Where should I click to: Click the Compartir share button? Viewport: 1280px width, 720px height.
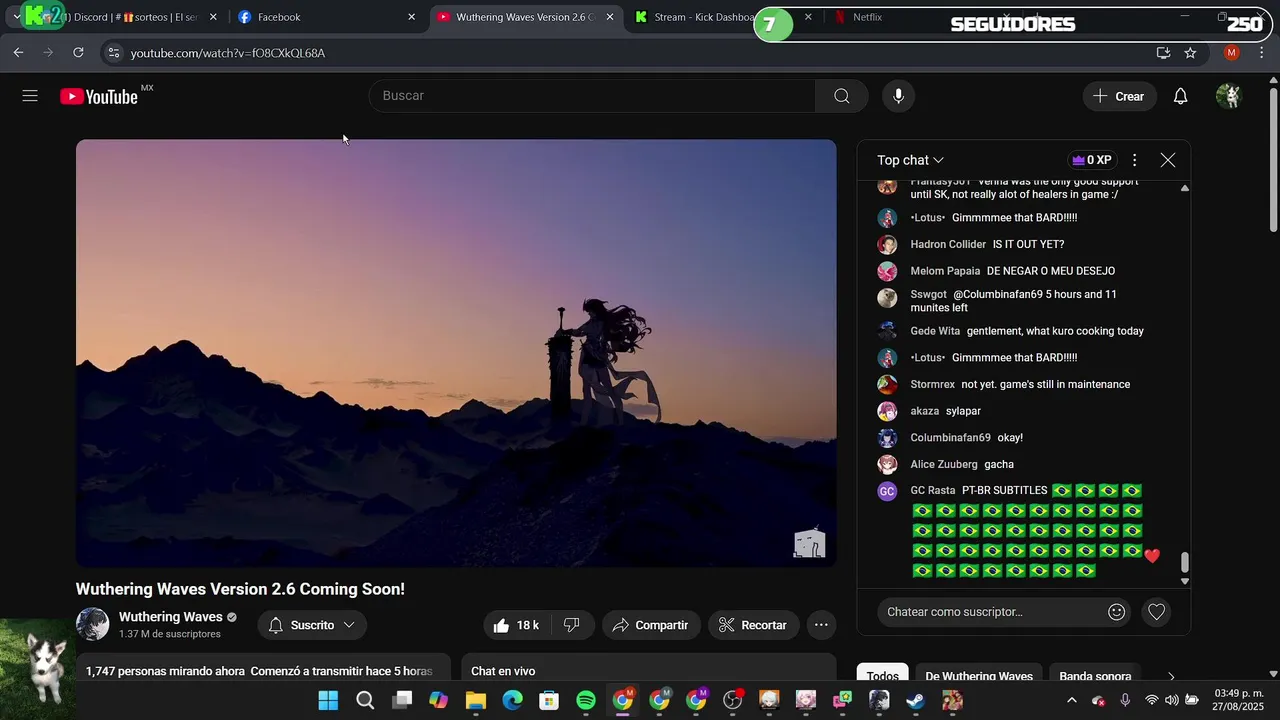click(650, 625)
